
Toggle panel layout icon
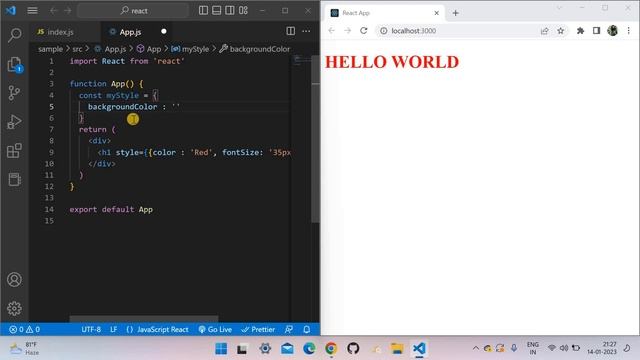pos(217,11)
